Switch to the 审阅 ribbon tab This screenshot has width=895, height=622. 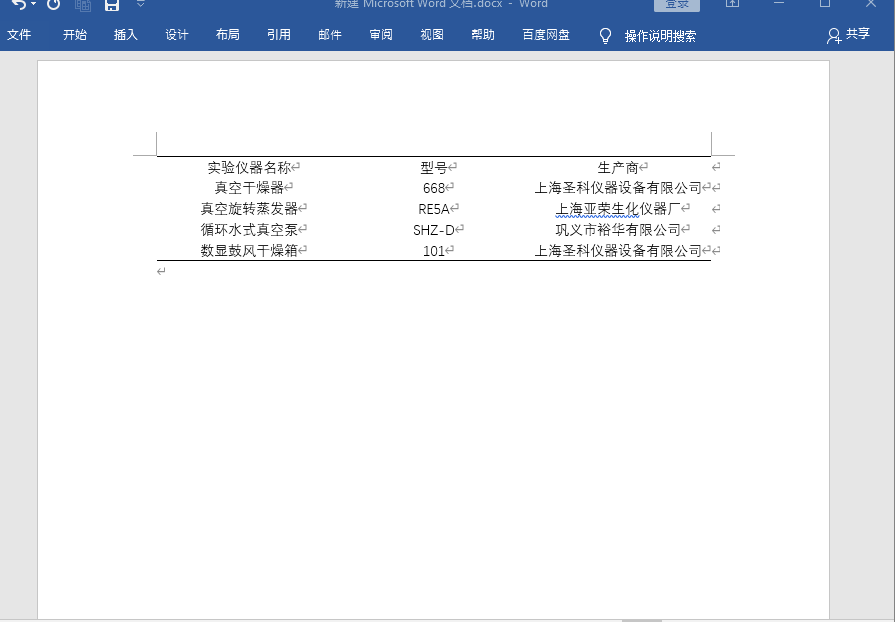[x=381, y=35]
